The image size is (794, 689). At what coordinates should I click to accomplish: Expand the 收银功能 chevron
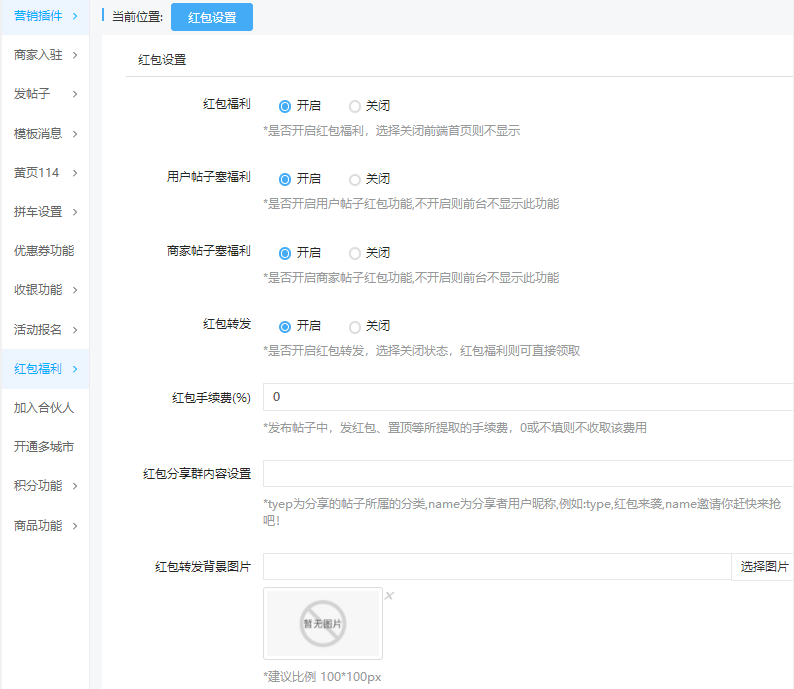pos(75,290)
